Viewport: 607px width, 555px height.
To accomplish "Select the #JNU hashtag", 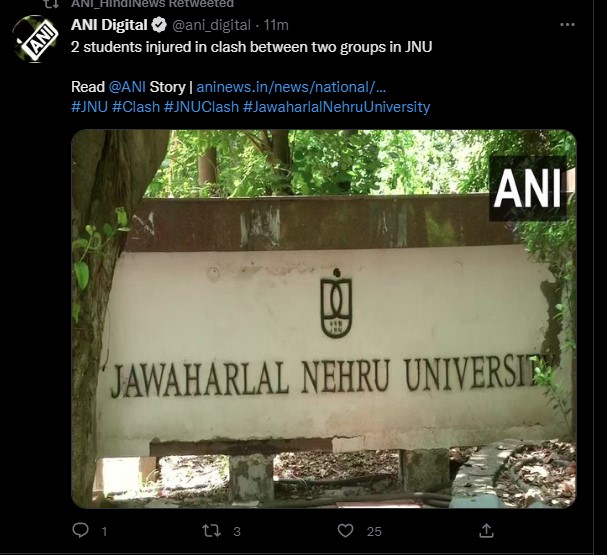I will coord(89,107).
